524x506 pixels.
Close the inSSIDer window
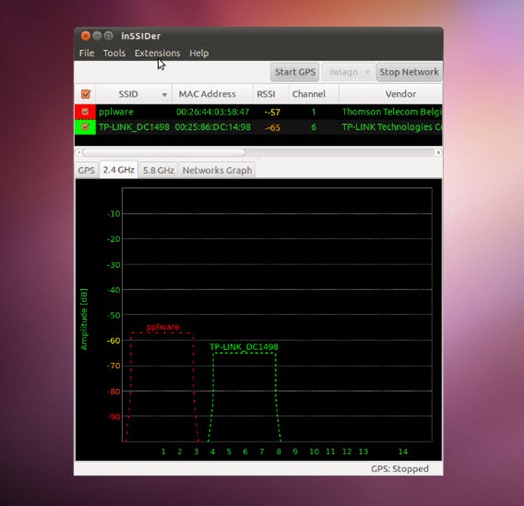(86, 36)
